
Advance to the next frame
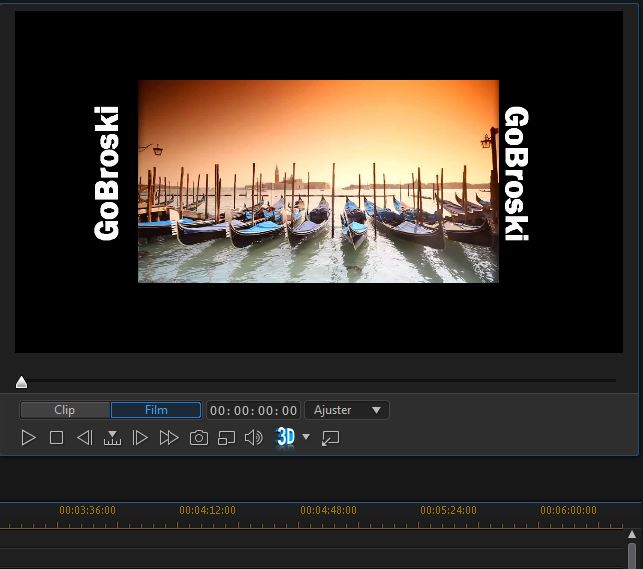click(x=140, y=438)
